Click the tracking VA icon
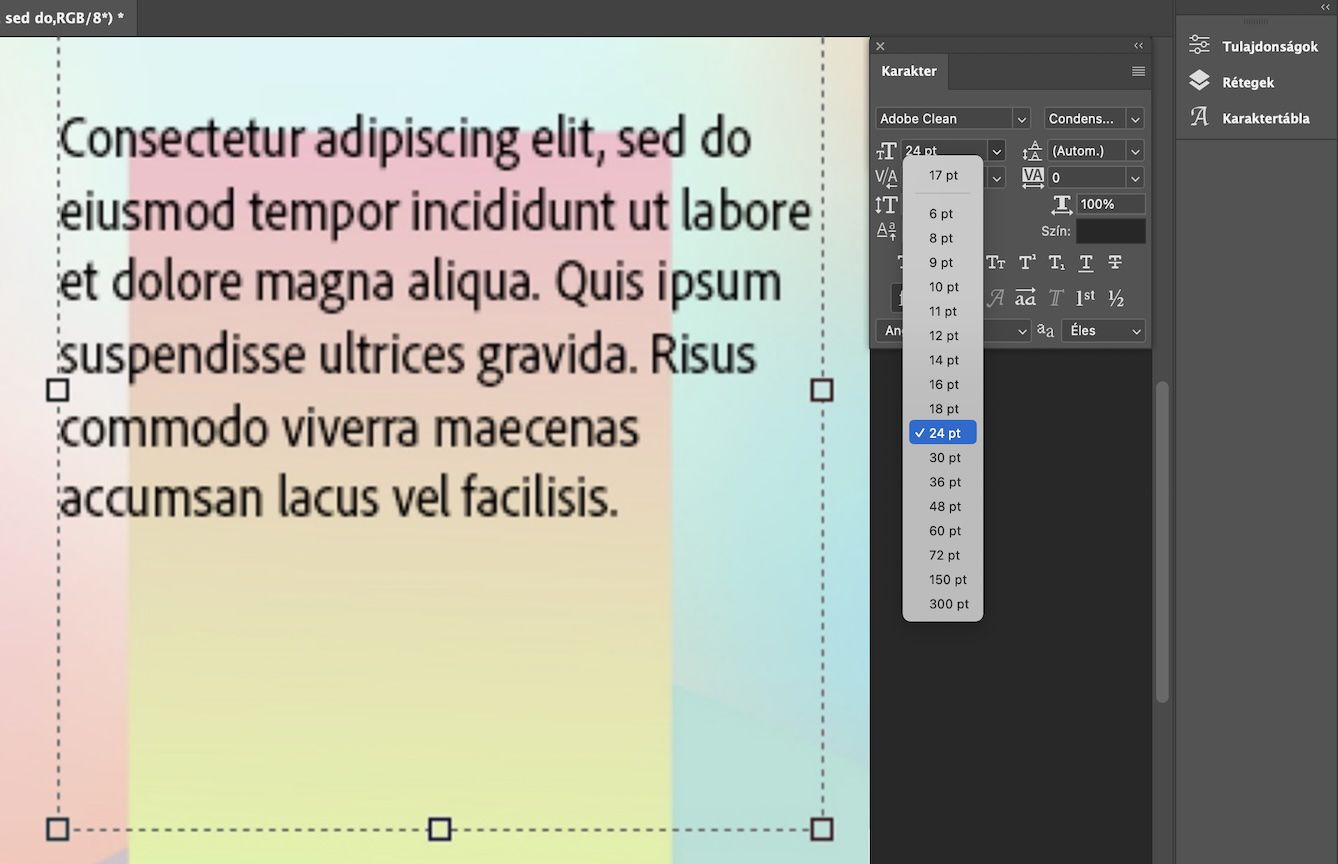 click(x=1033, y=177)
